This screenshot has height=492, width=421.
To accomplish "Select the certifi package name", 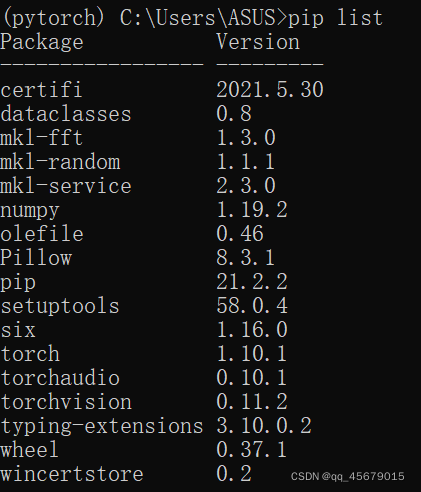I will (x=41, y=90).
